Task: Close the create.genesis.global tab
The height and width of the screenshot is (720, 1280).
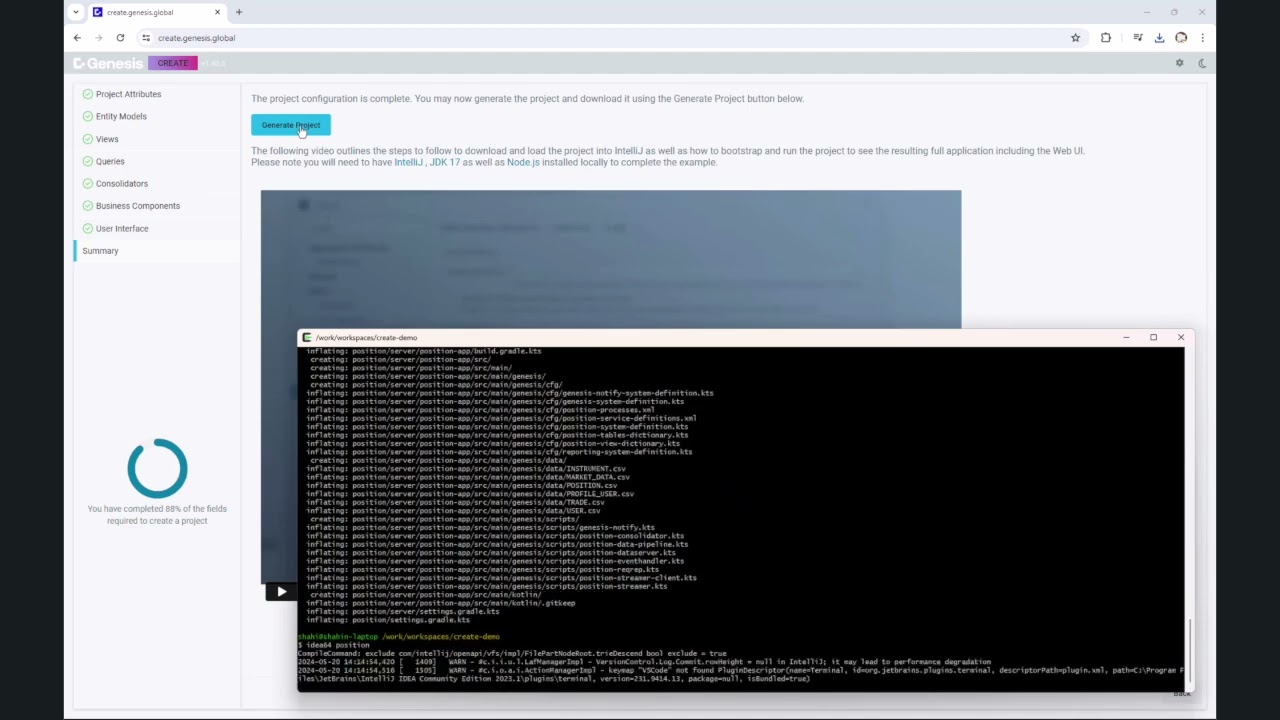Action: coord(219,12)
